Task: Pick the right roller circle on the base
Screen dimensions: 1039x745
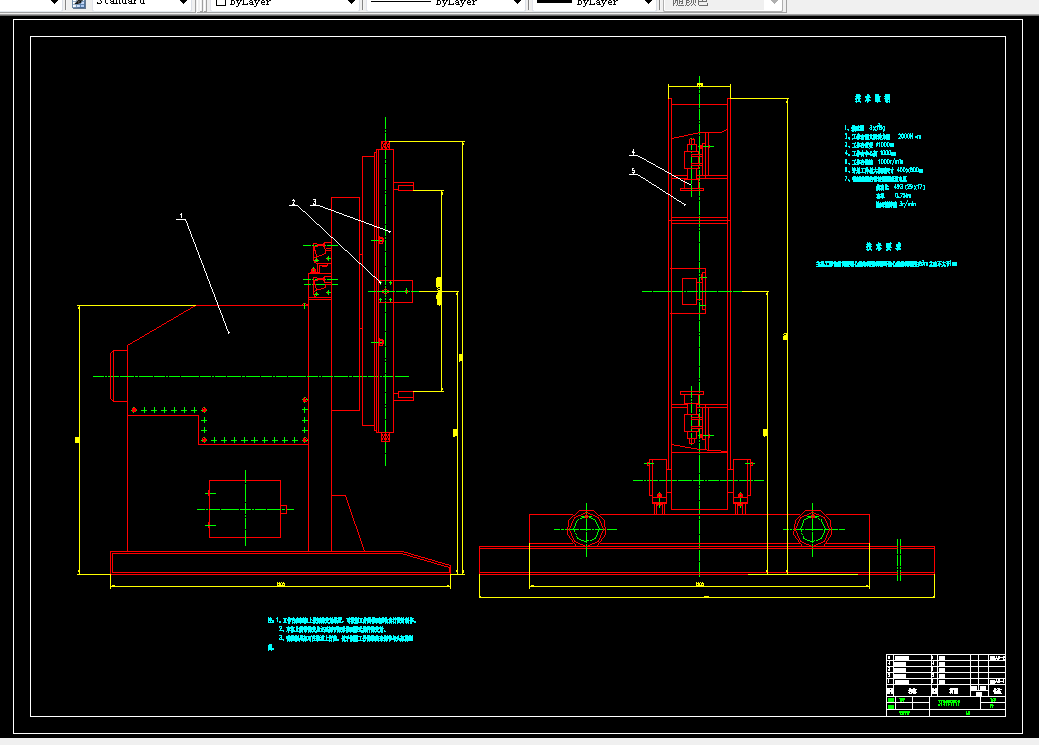Action: coord(812,529)
